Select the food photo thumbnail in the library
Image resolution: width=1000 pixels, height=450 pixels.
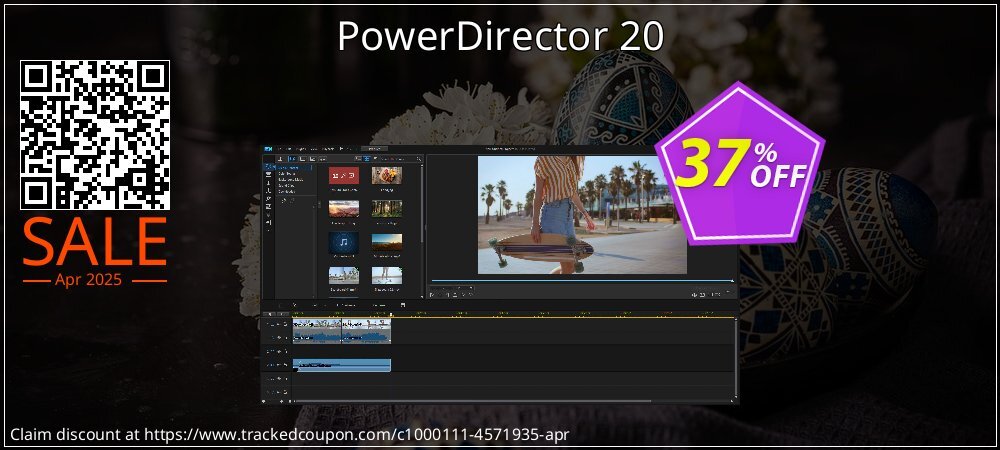386,176
